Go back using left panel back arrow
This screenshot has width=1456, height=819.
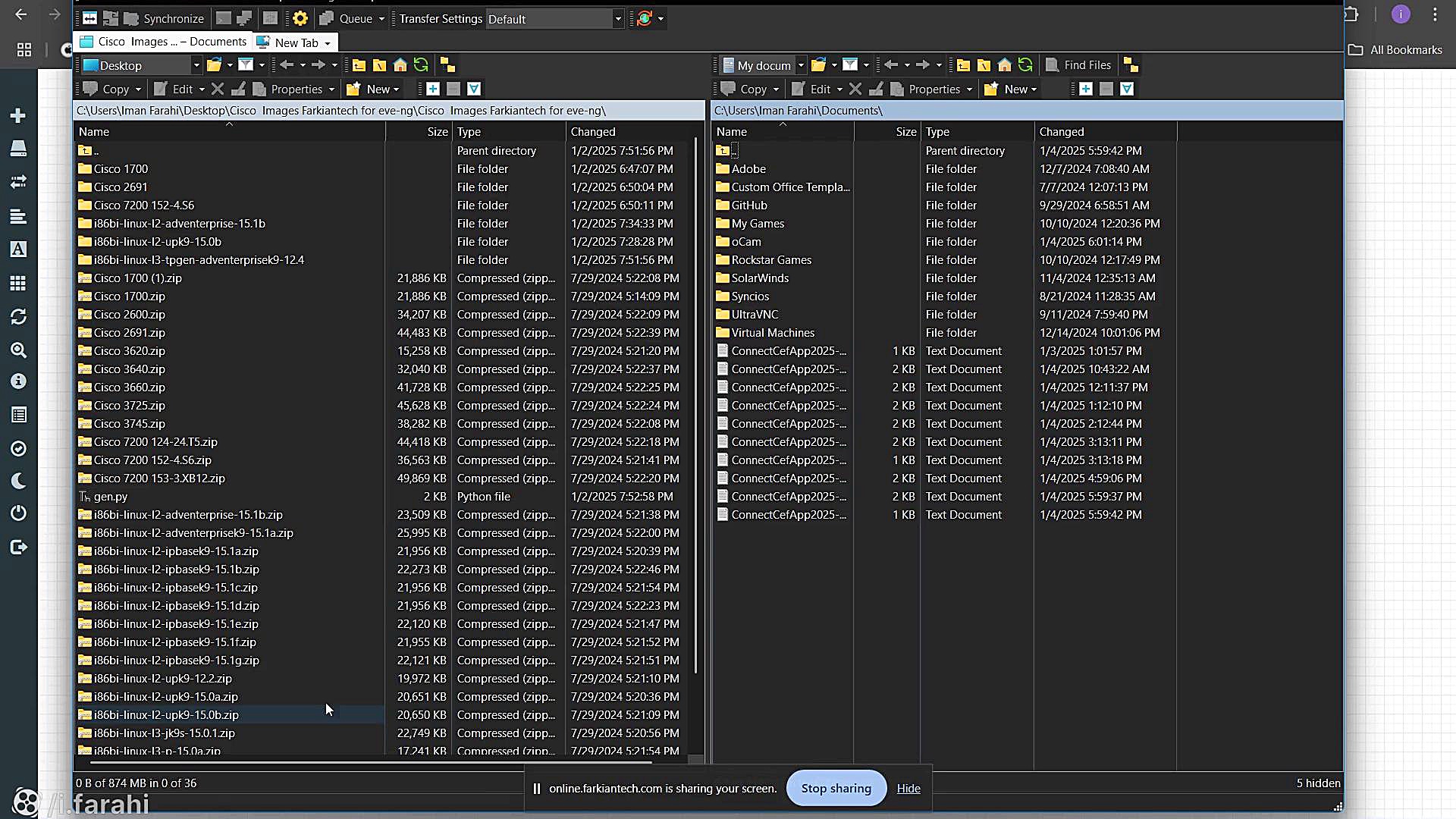(x=287, y=65)
